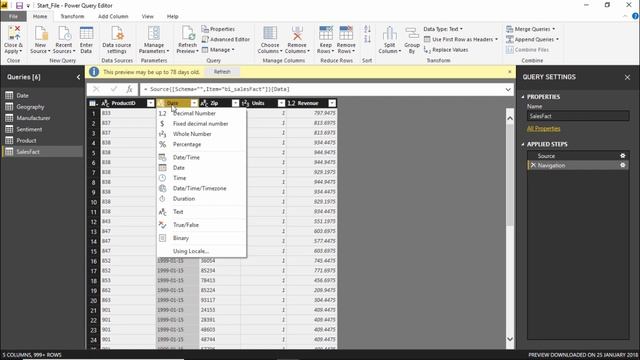Viewport: 640px width, 360px height.
Task: Open gear settings for Source step
Action: [x=622, y=156]
